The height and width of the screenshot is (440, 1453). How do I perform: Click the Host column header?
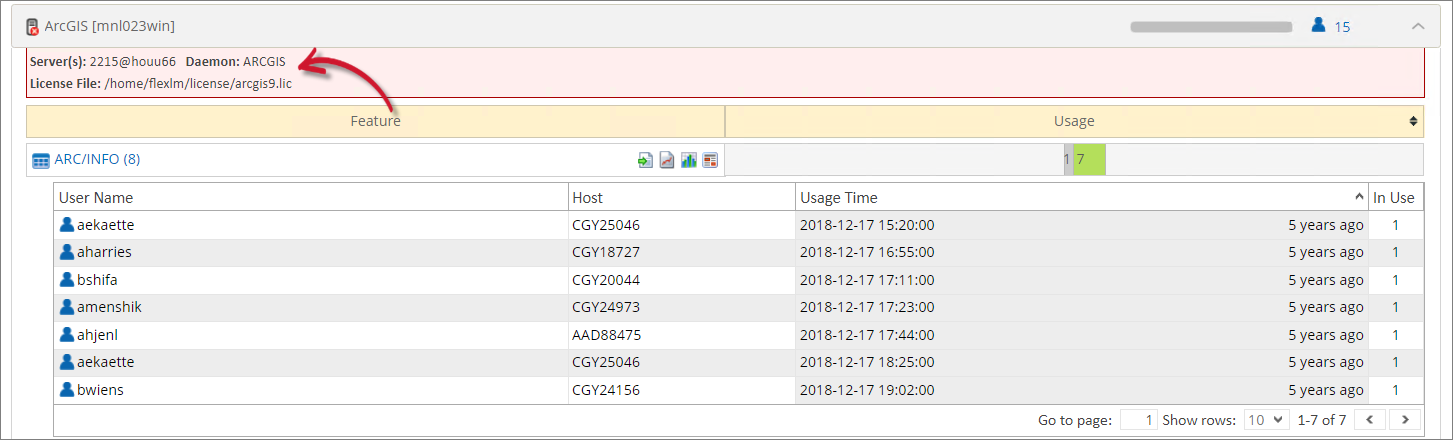[682, 197]
